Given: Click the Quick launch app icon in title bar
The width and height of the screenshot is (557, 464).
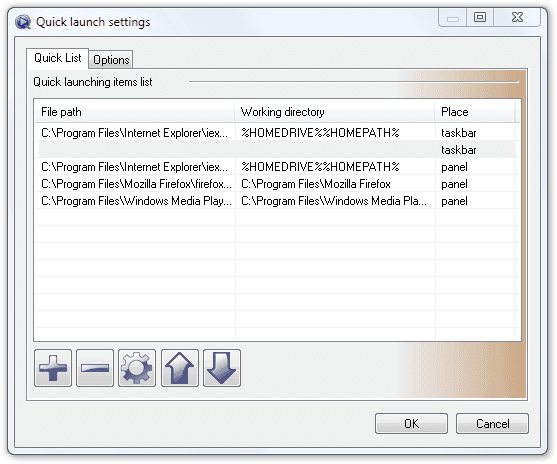Looking at the screenshot, I should pos(23,22).
